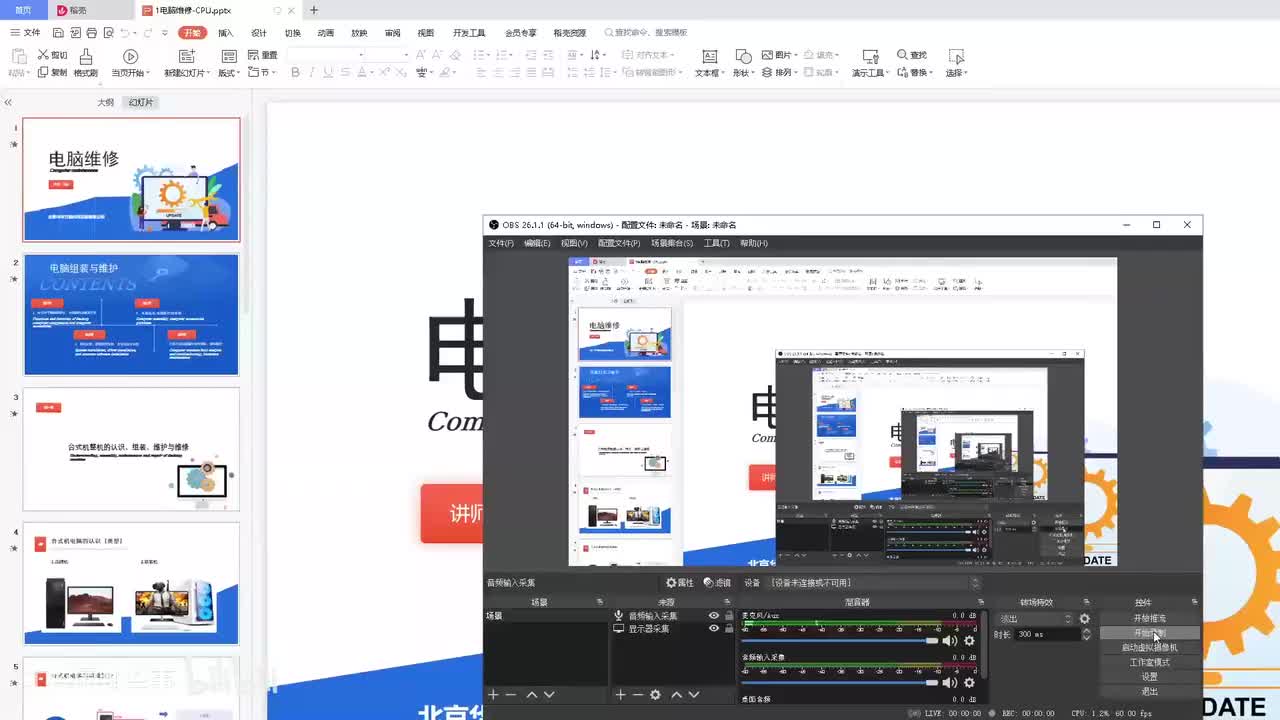Screen dimensions: 1280x720
Task: Hide the 显示器采集 source
Action: [x=714, y=629]
